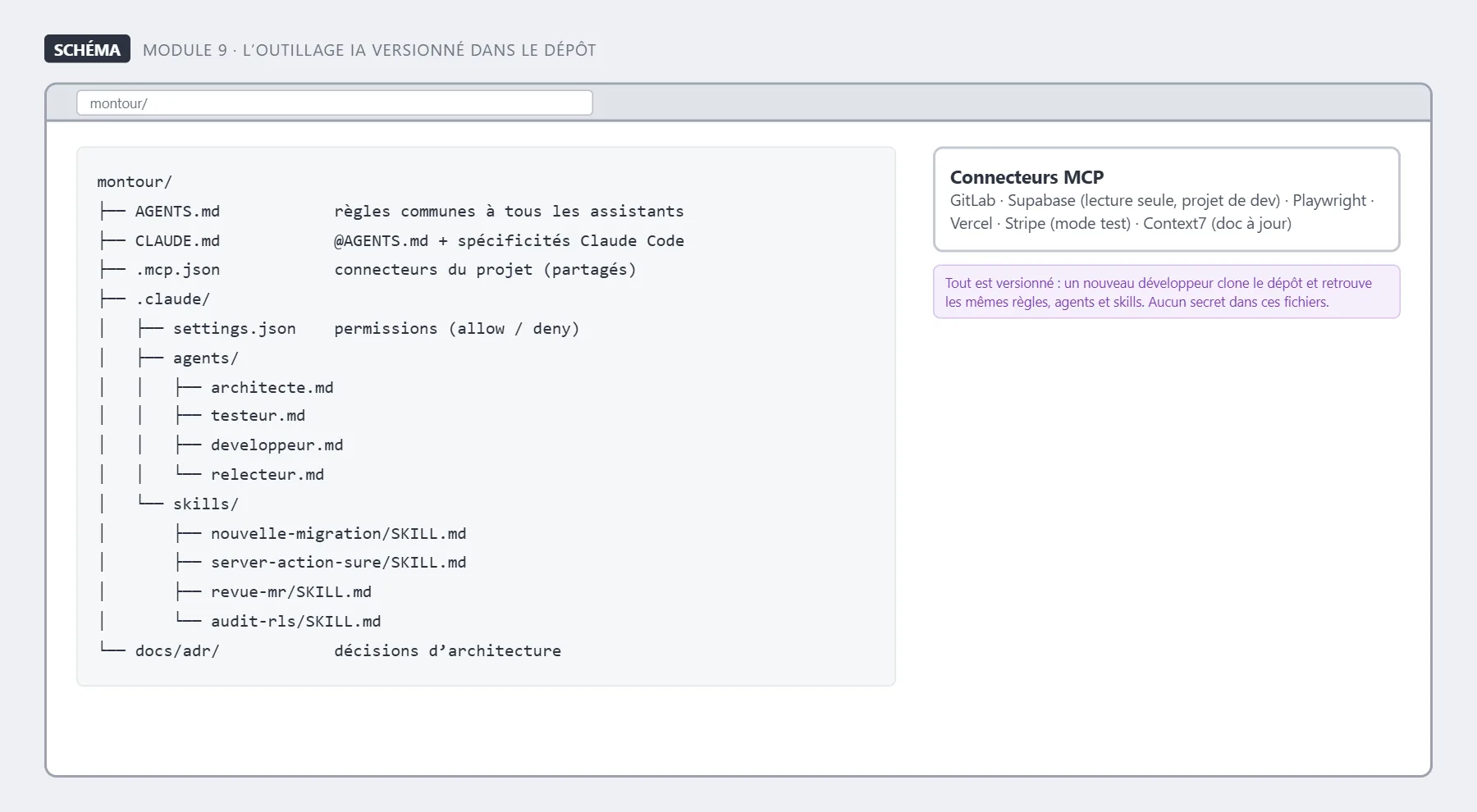
Task: Click 'règles communes à tous les assistants' text
Action: (509, 212)
